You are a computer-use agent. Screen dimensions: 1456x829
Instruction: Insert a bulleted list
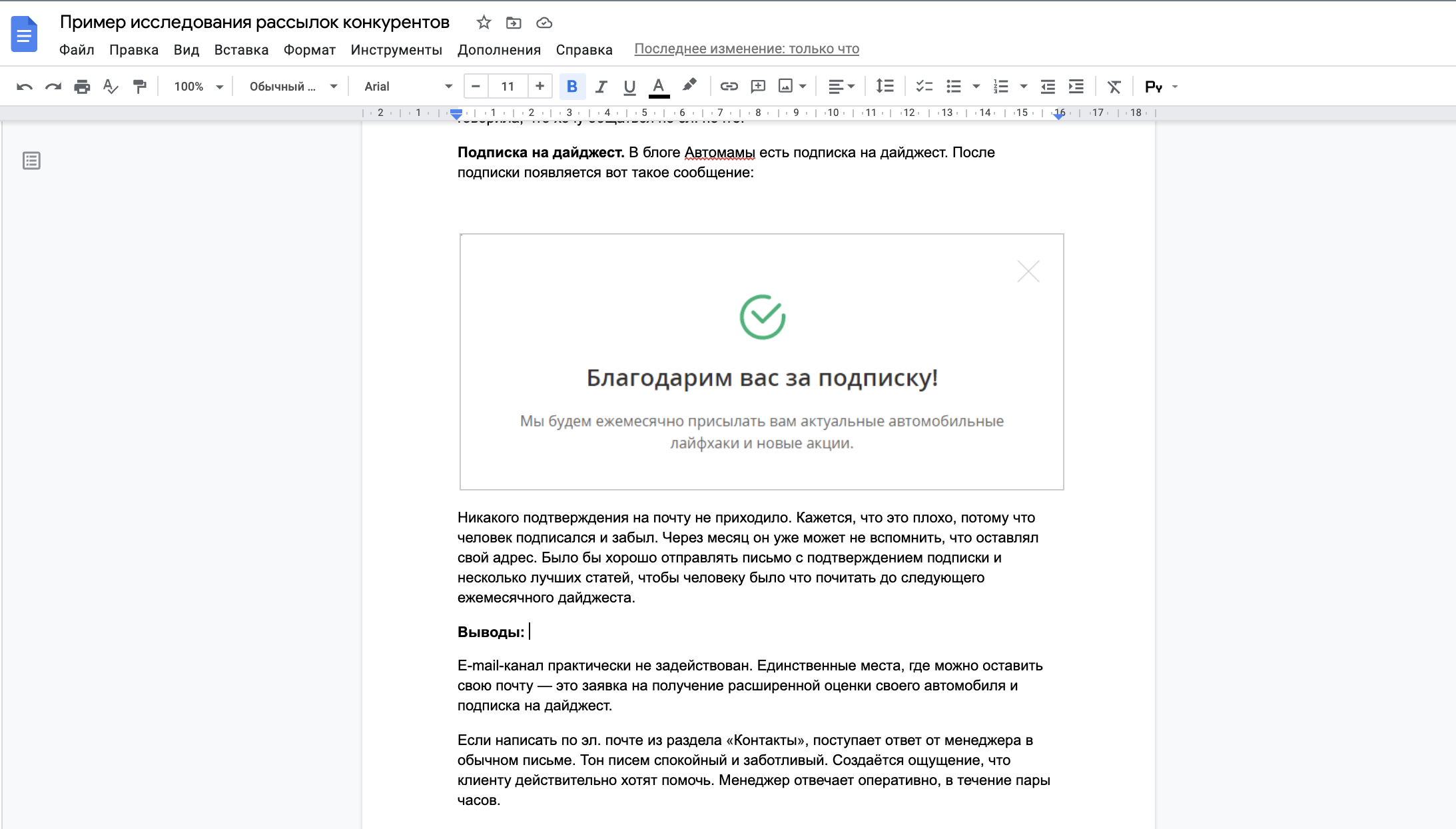click(x=954, y=87)
